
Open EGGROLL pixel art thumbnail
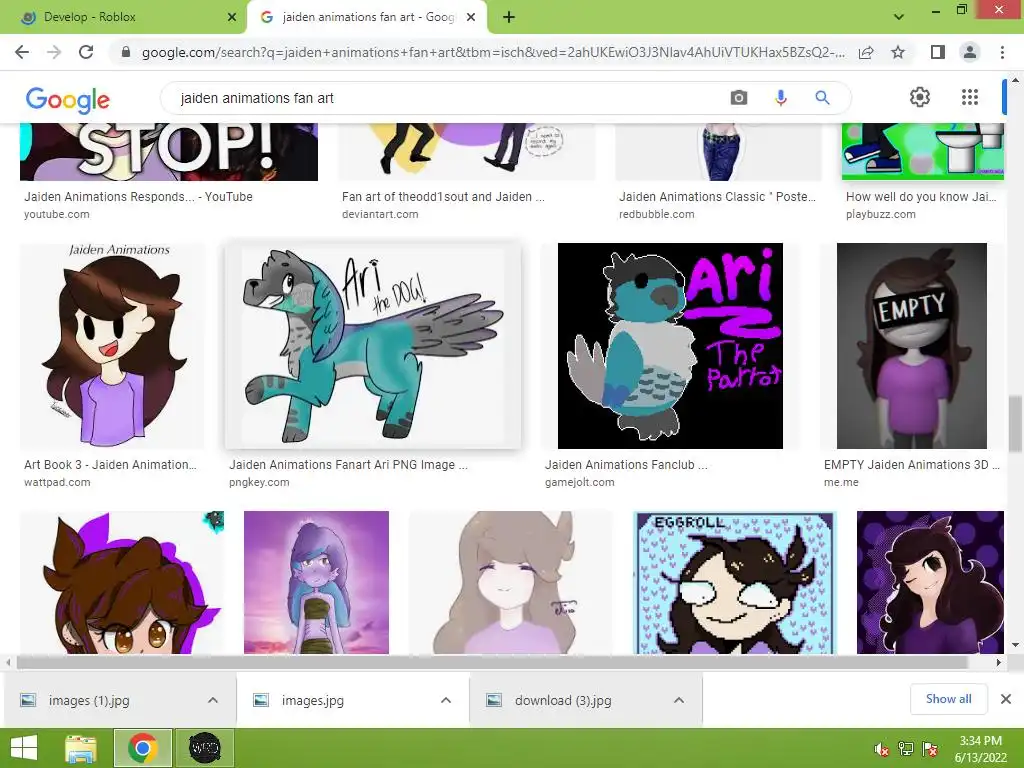click(x=734, y=583)
